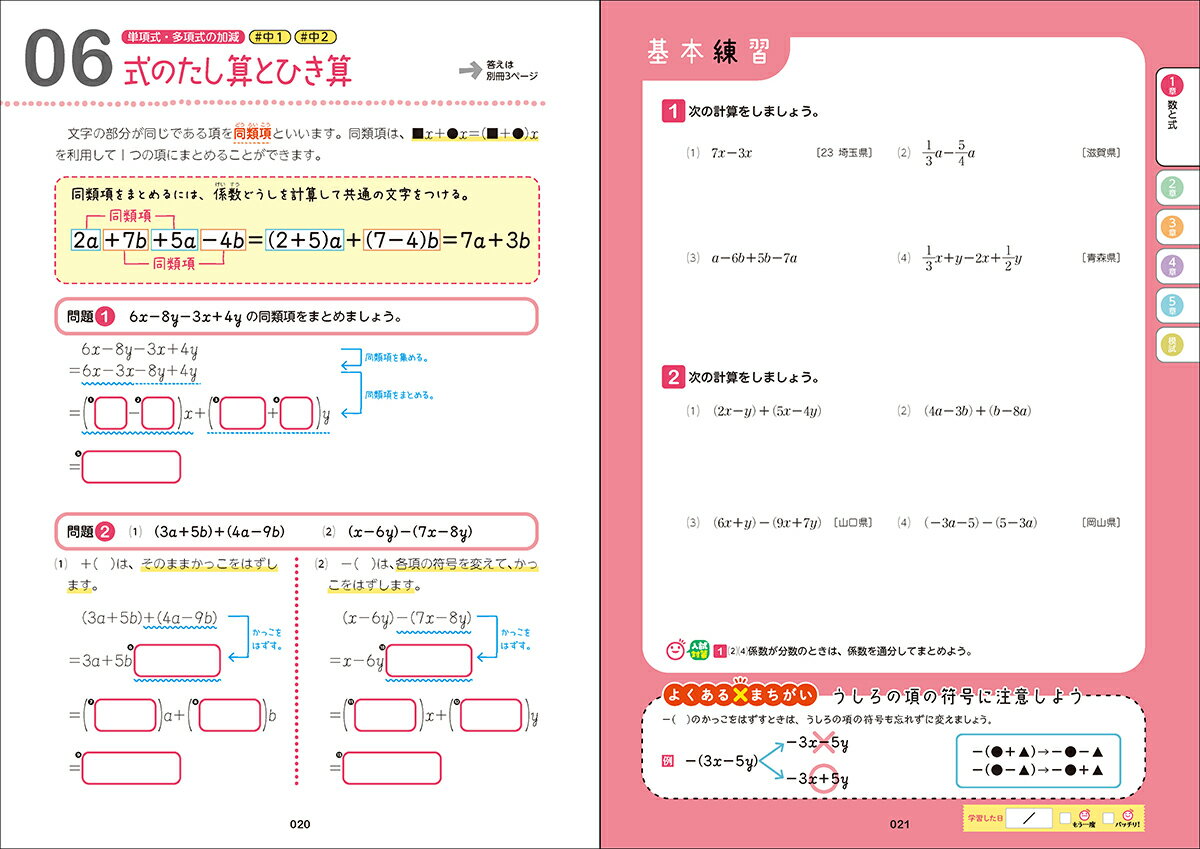This screenshot has width=1200, height=849.
Task: Click the answer box after =x−6y
Action: click(x=430, y=660)
